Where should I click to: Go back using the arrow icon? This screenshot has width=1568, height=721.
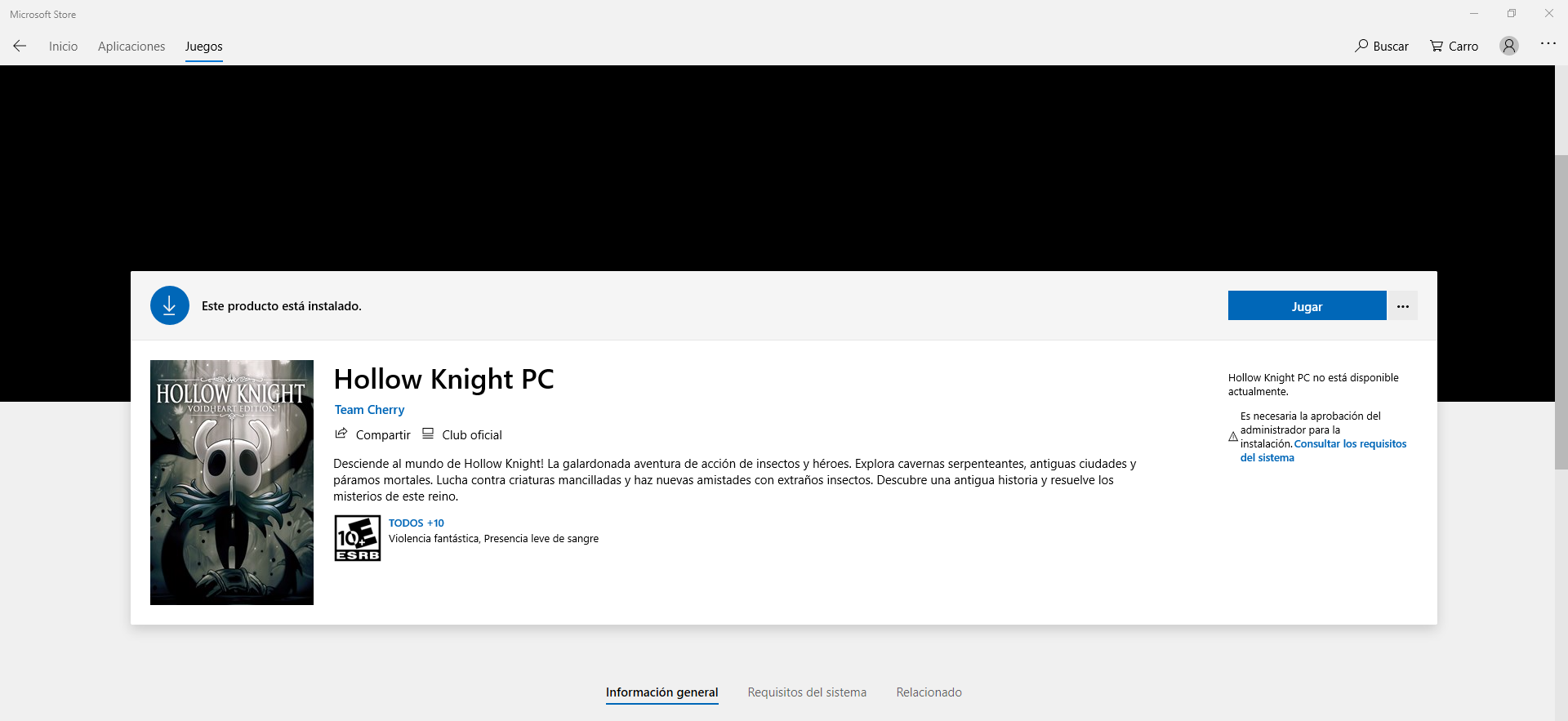click(x=20, y=46)
